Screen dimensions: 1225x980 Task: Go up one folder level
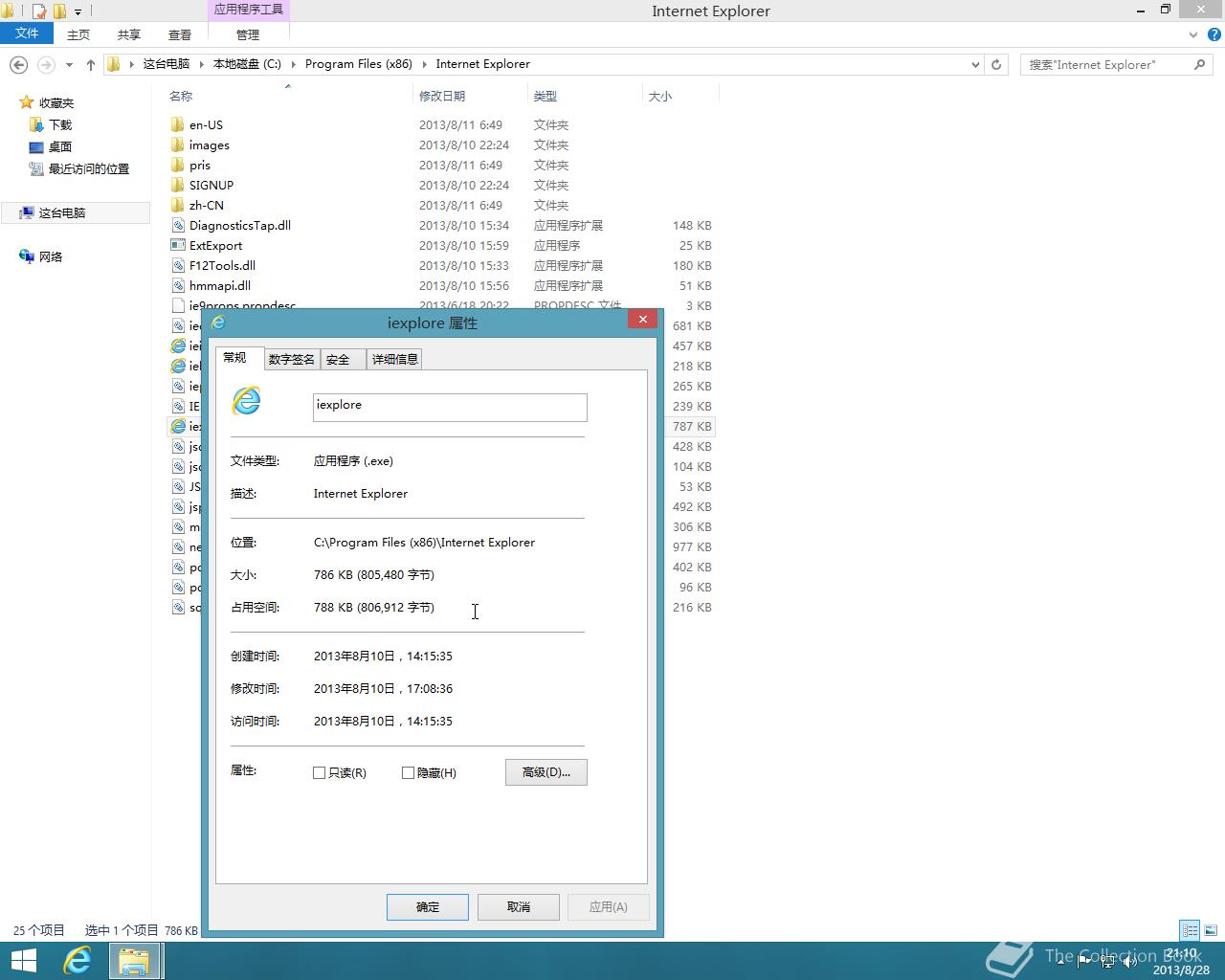click(90, 64)
